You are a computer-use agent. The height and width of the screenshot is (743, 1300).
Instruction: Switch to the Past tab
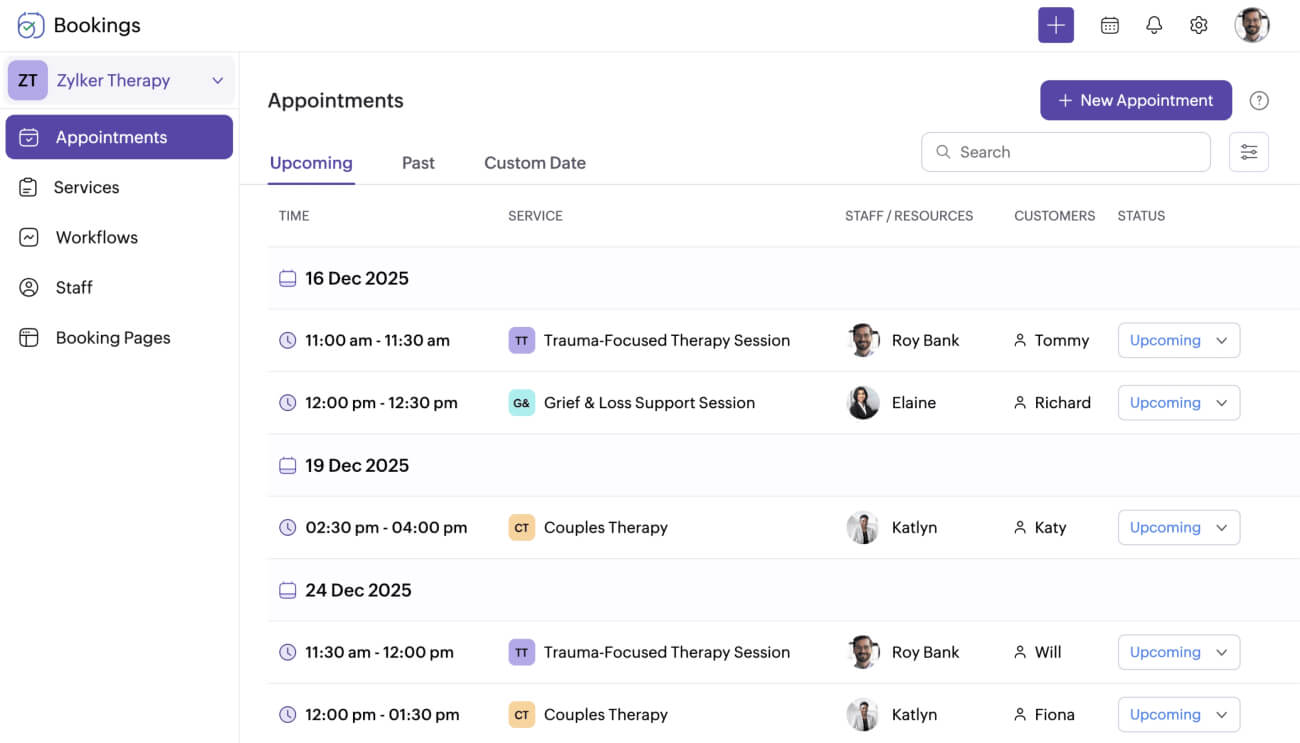[418, 162]
